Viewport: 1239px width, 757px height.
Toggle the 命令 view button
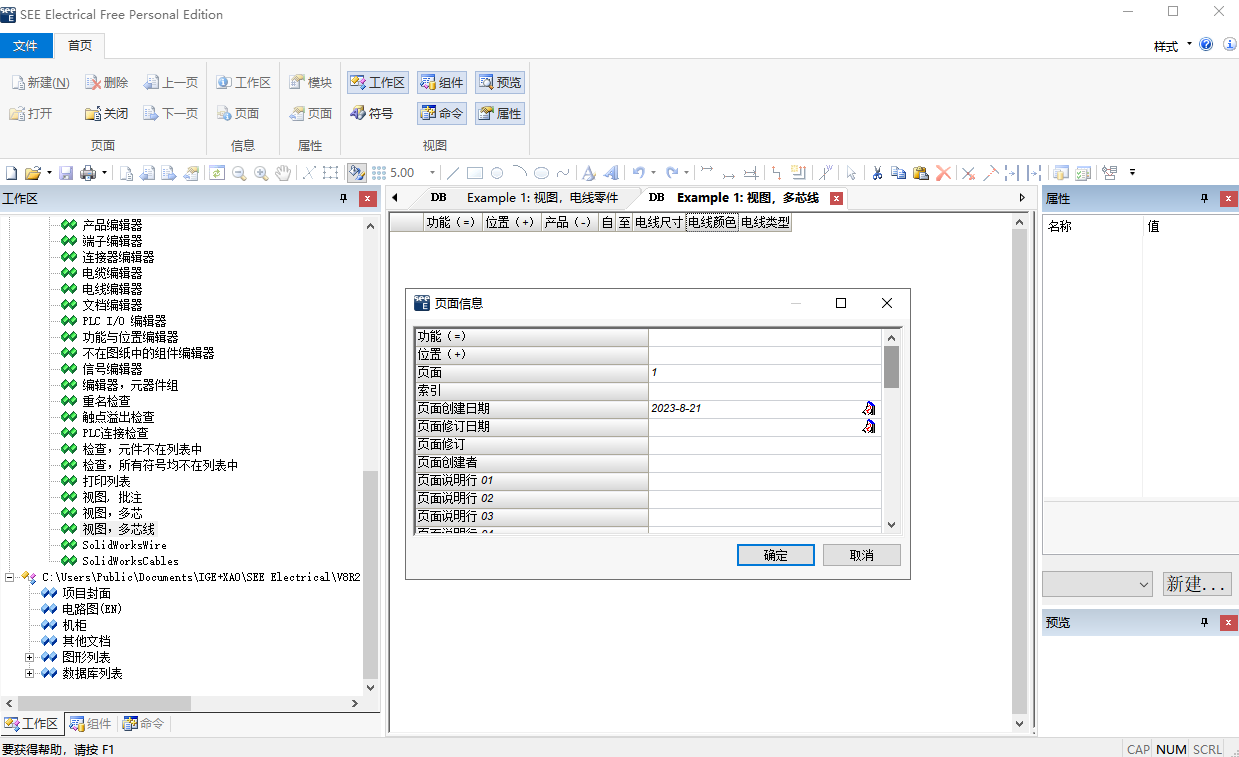tap(441, 114)
